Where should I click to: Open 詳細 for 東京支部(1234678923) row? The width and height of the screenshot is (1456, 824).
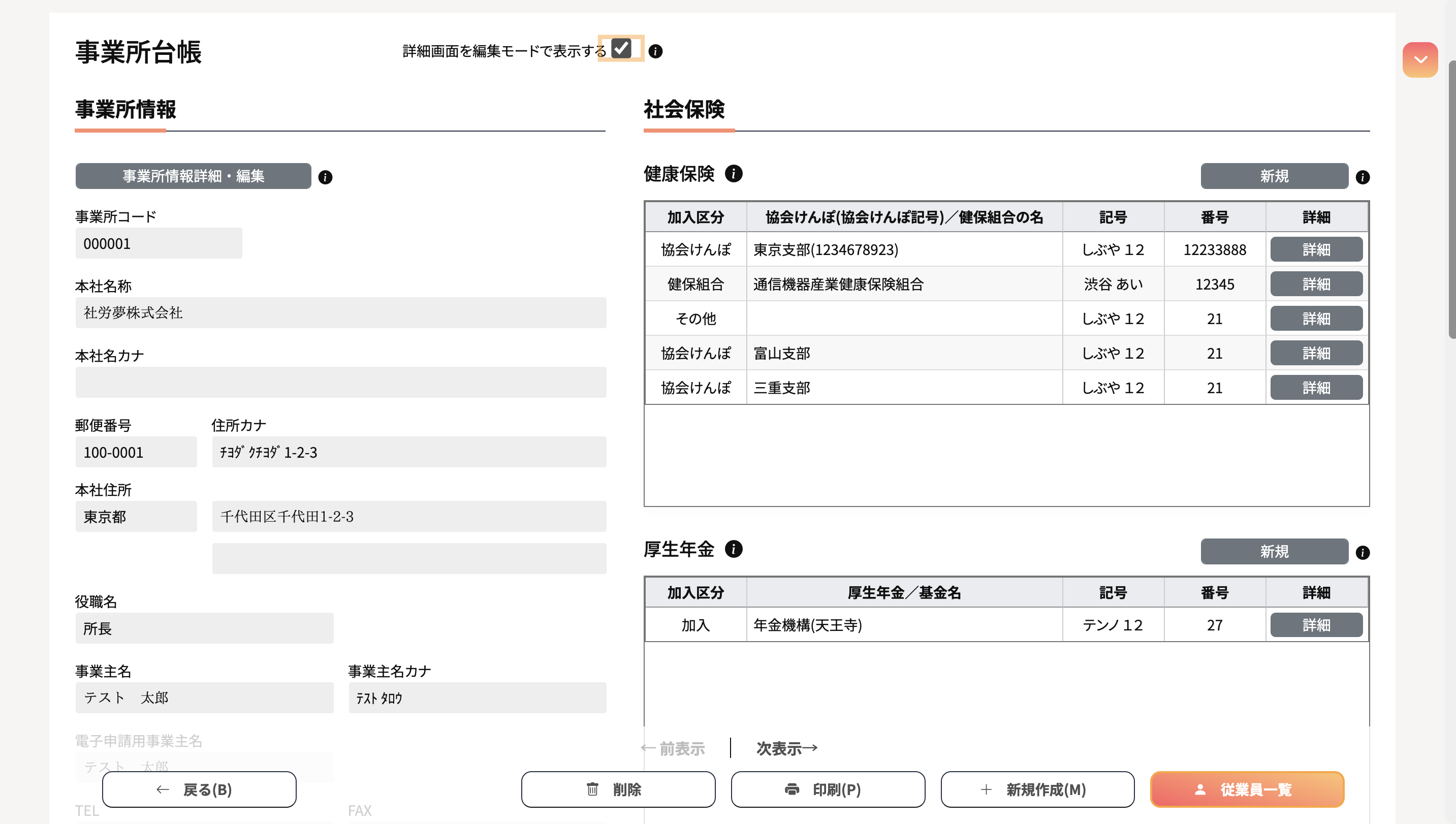[1316, 249]
